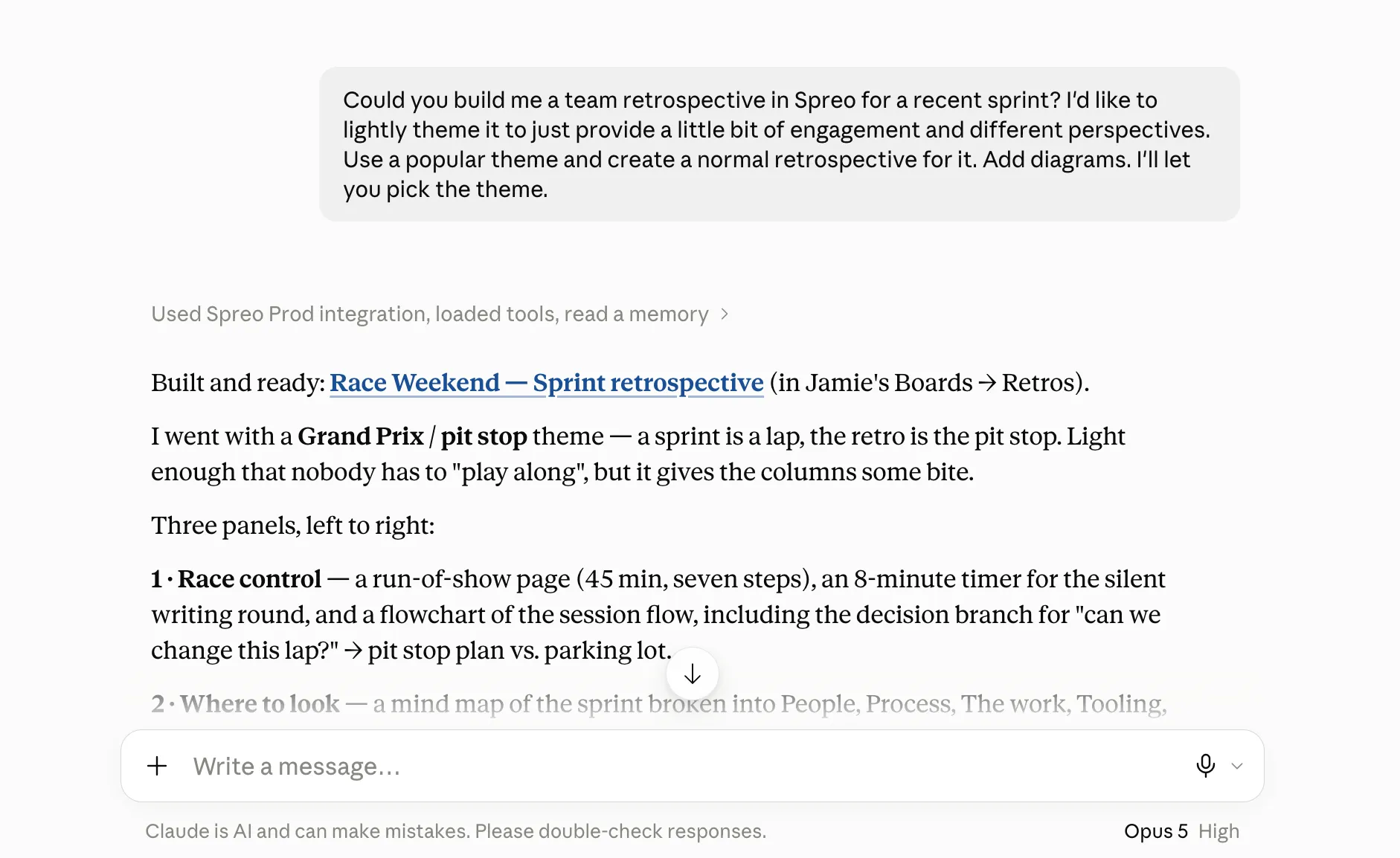
Task: Select the '2 · Where to look' heading
Action: pyautogui.click(x=245, y=704)
